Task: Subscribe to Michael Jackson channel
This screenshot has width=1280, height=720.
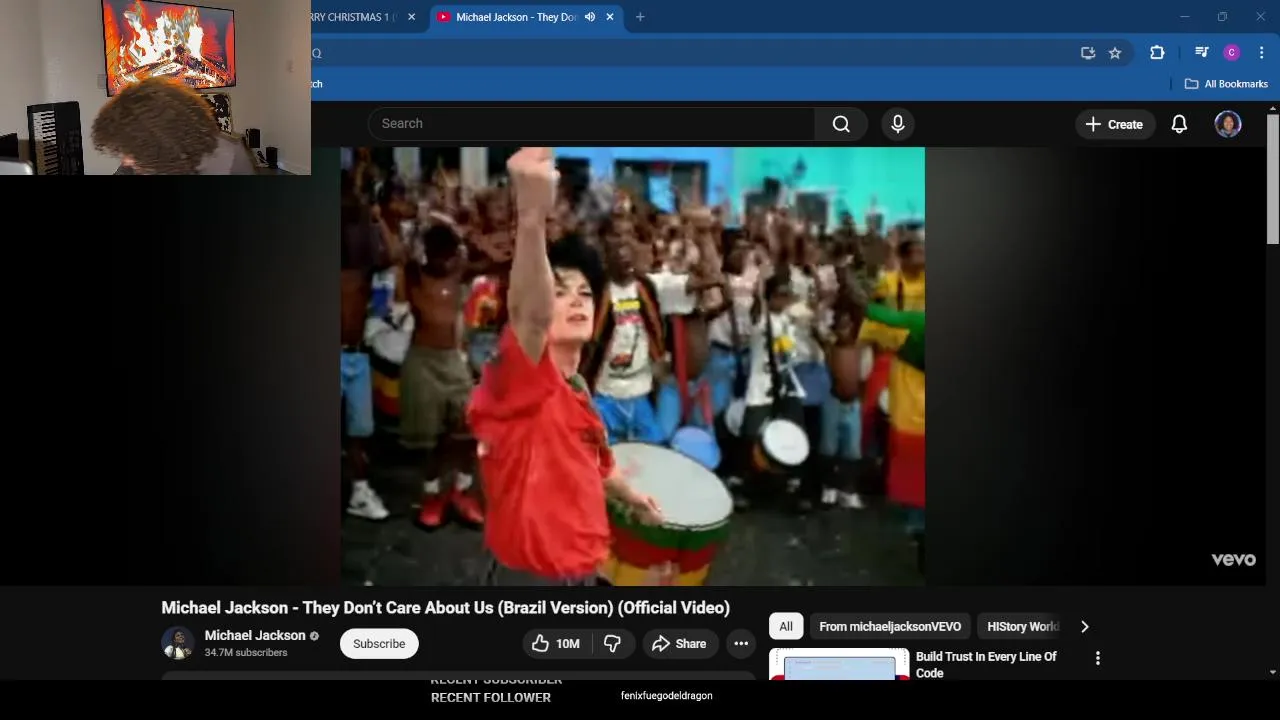Action: point(379,644)
